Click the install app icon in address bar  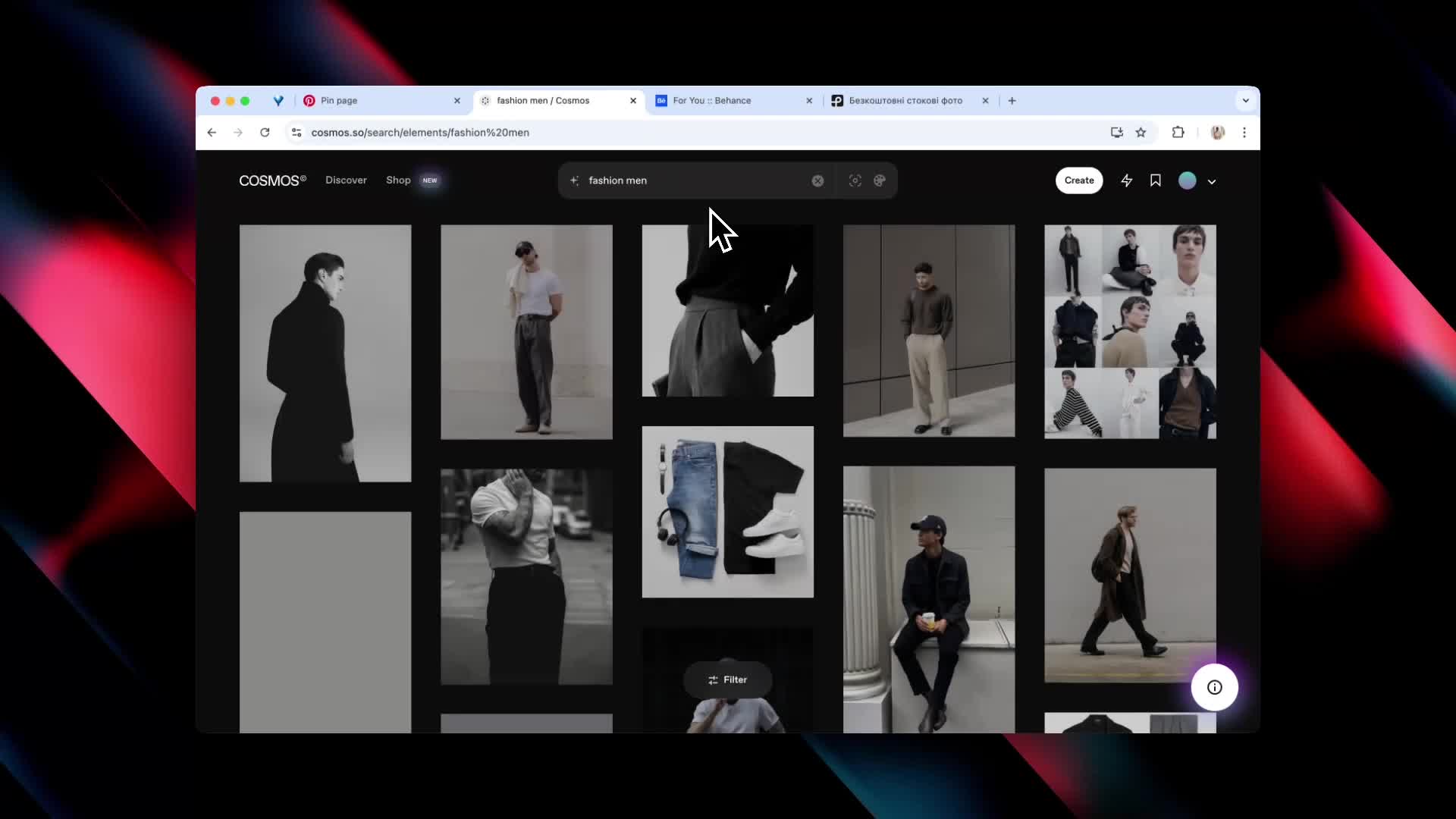(x=1116, y=132)
